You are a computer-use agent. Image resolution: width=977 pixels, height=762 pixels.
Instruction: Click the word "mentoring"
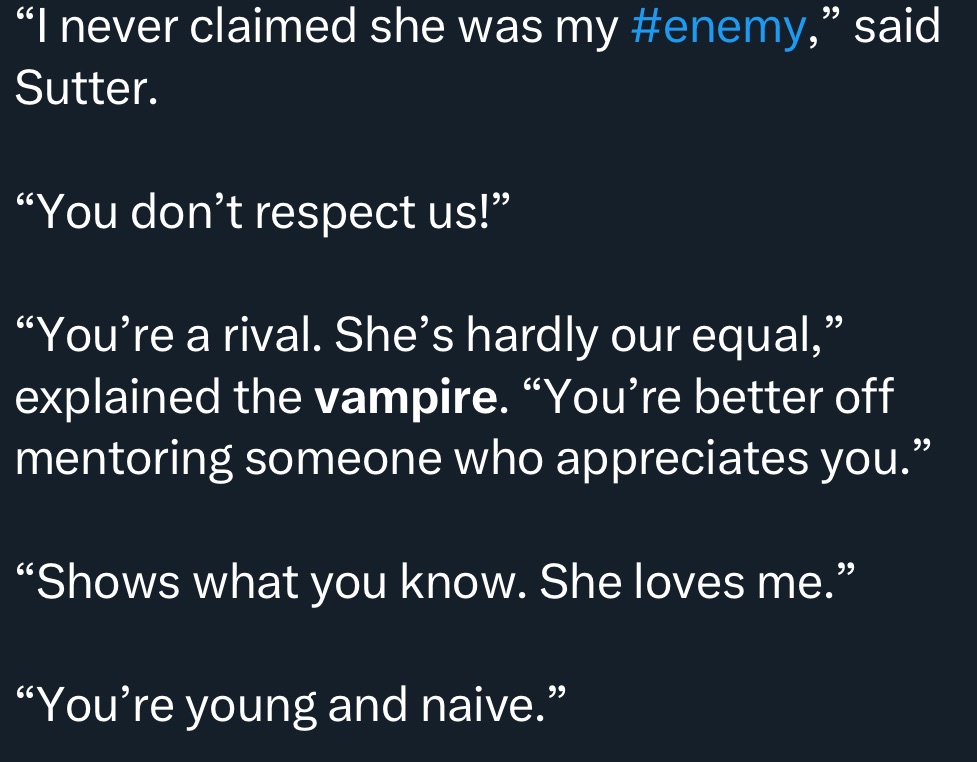pyautogui.click(x=122, y=460)
